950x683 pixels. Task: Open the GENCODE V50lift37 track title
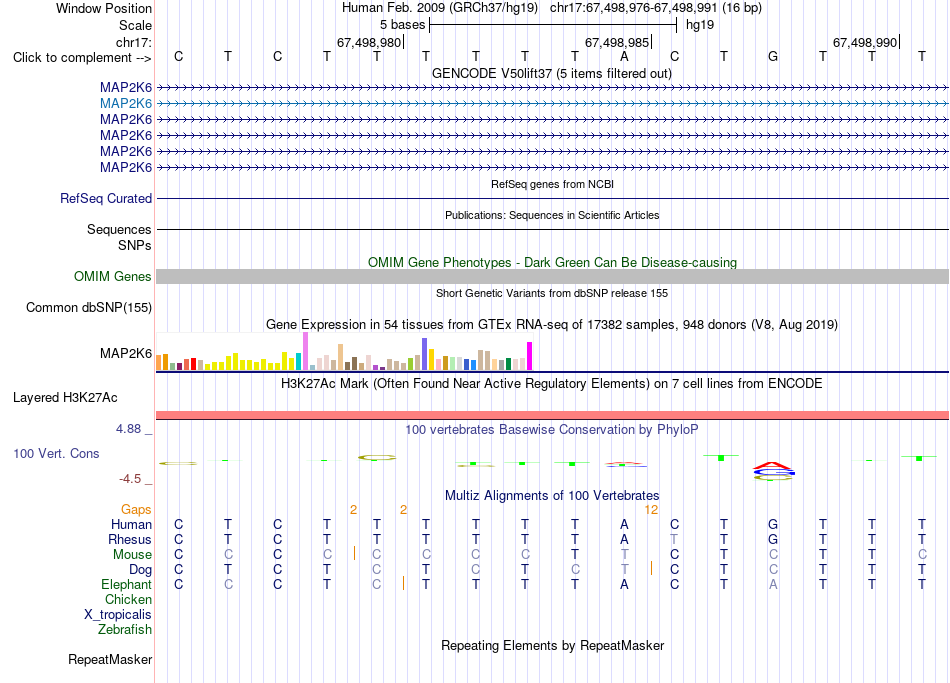tap(551, 73)
